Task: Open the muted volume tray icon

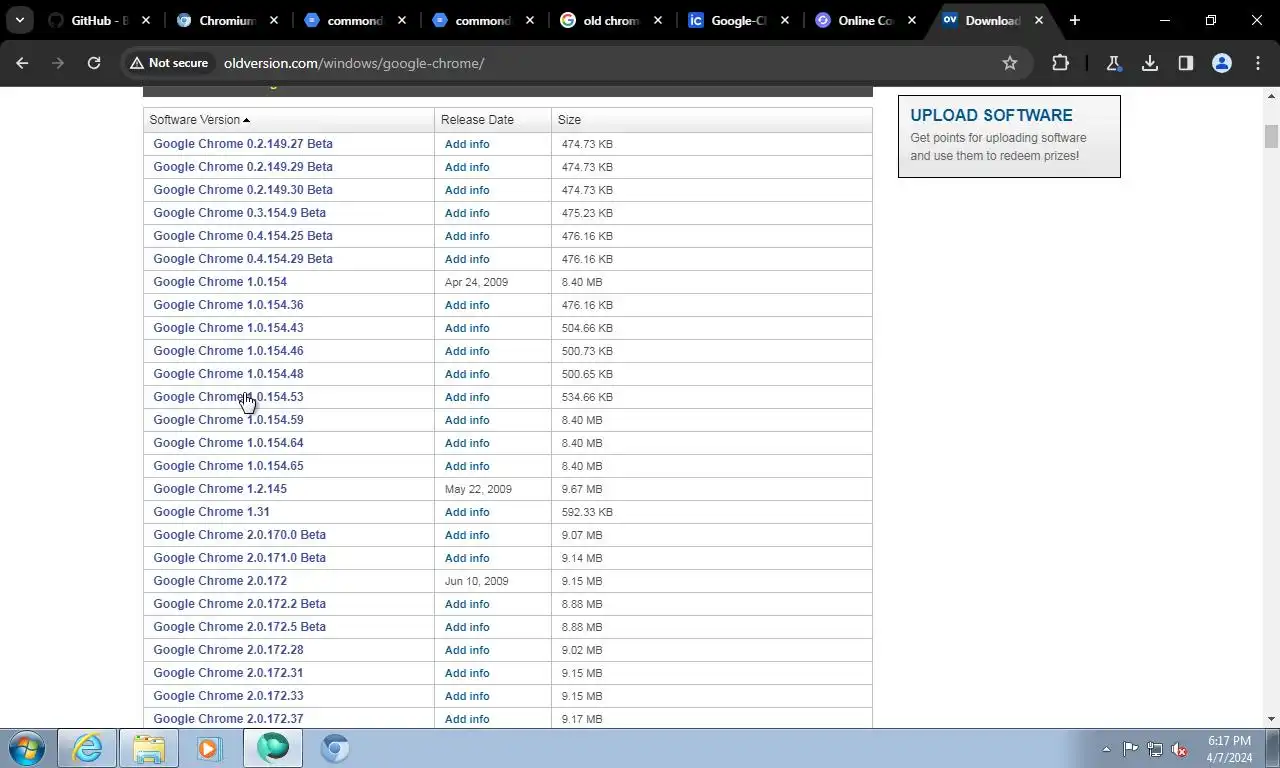Action: click(x=1180, y=749)
